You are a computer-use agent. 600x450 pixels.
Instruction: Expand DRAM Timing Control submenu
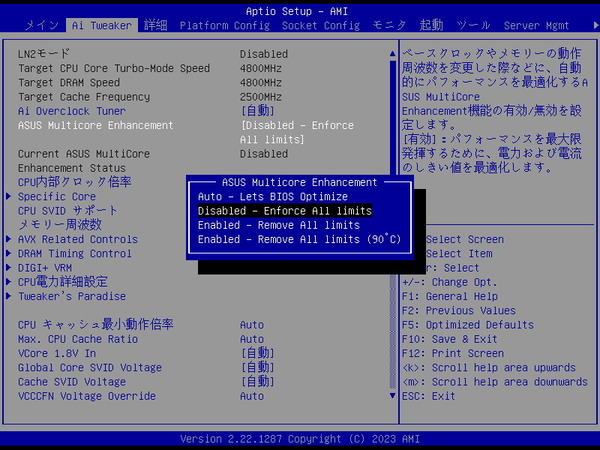pyautogui.click(x=75, y=254)
